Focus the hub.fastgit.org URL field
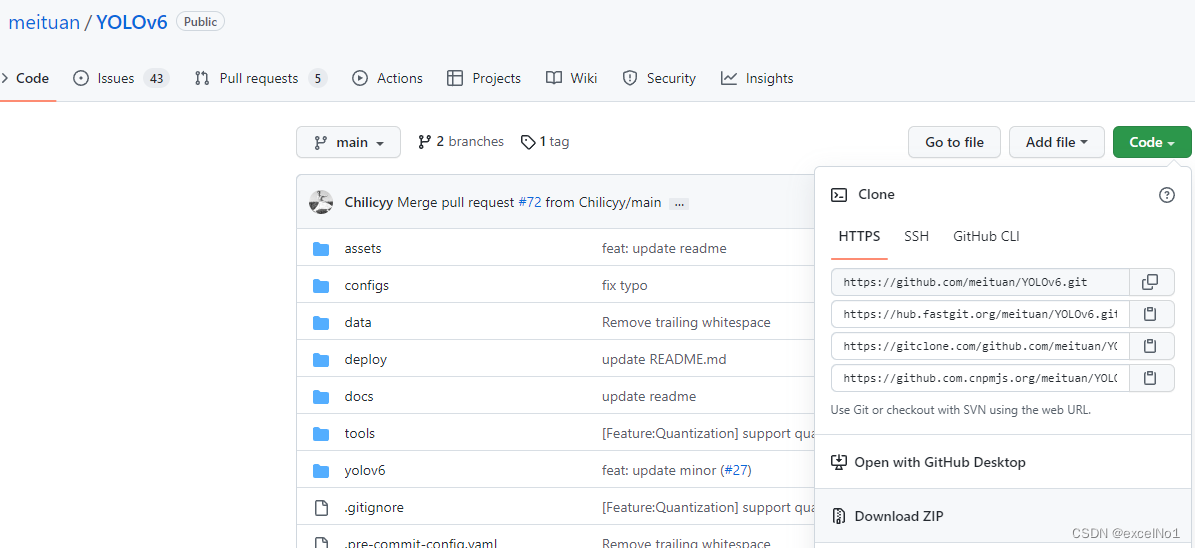 pos(980,314)
